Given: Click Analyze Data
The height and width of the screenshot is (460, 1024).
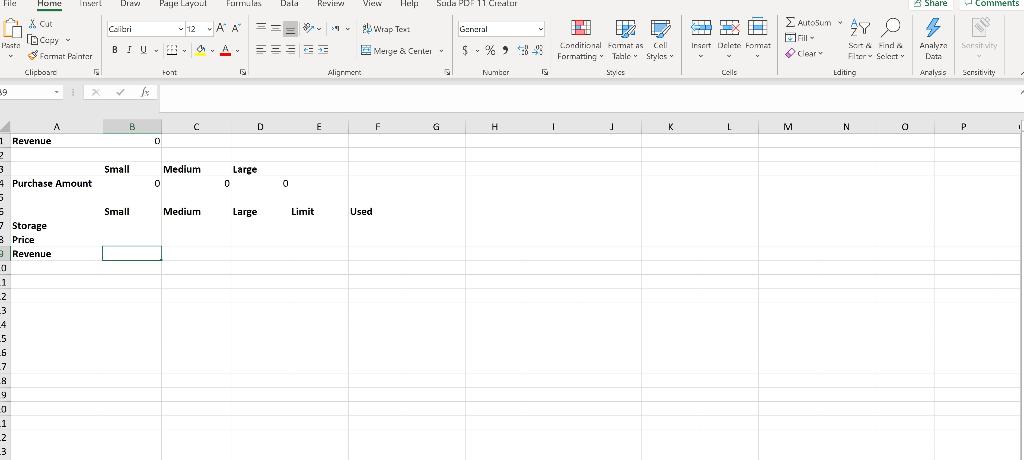Looking at the screenshot, I should 933,39.
